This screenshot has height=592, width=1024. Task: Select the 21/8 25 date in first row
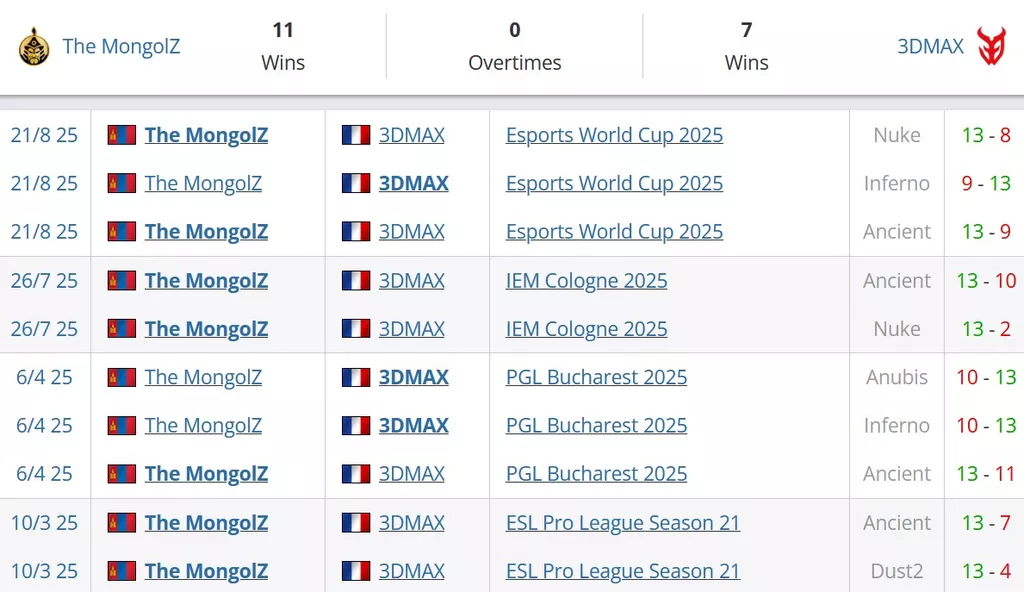coord(44,135)
